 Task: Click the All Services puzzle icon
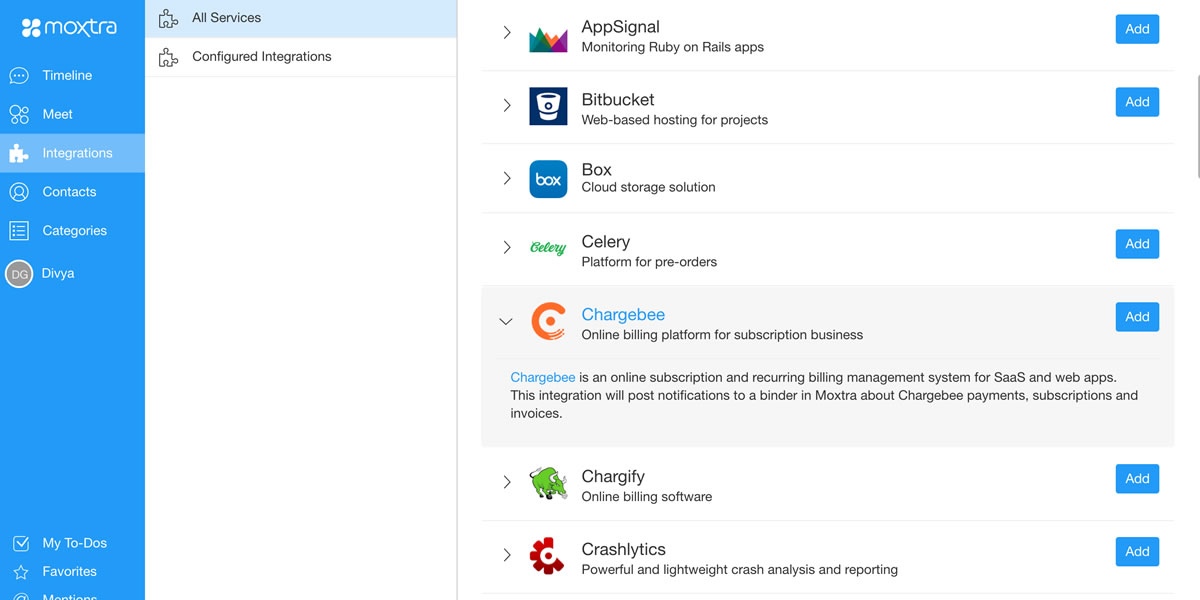[168, 18]
